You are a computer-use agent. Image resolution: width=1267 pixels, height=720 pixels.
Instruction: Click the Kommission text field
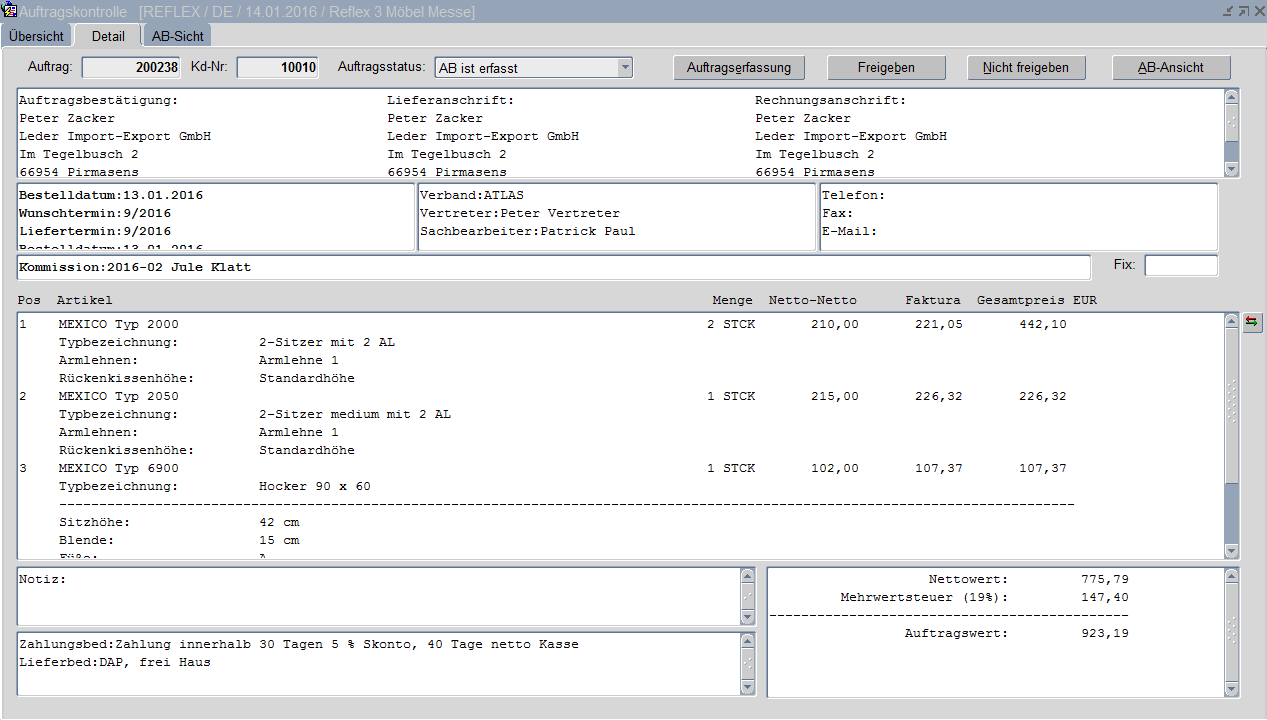pyautogui.click(x=553, y=268)
